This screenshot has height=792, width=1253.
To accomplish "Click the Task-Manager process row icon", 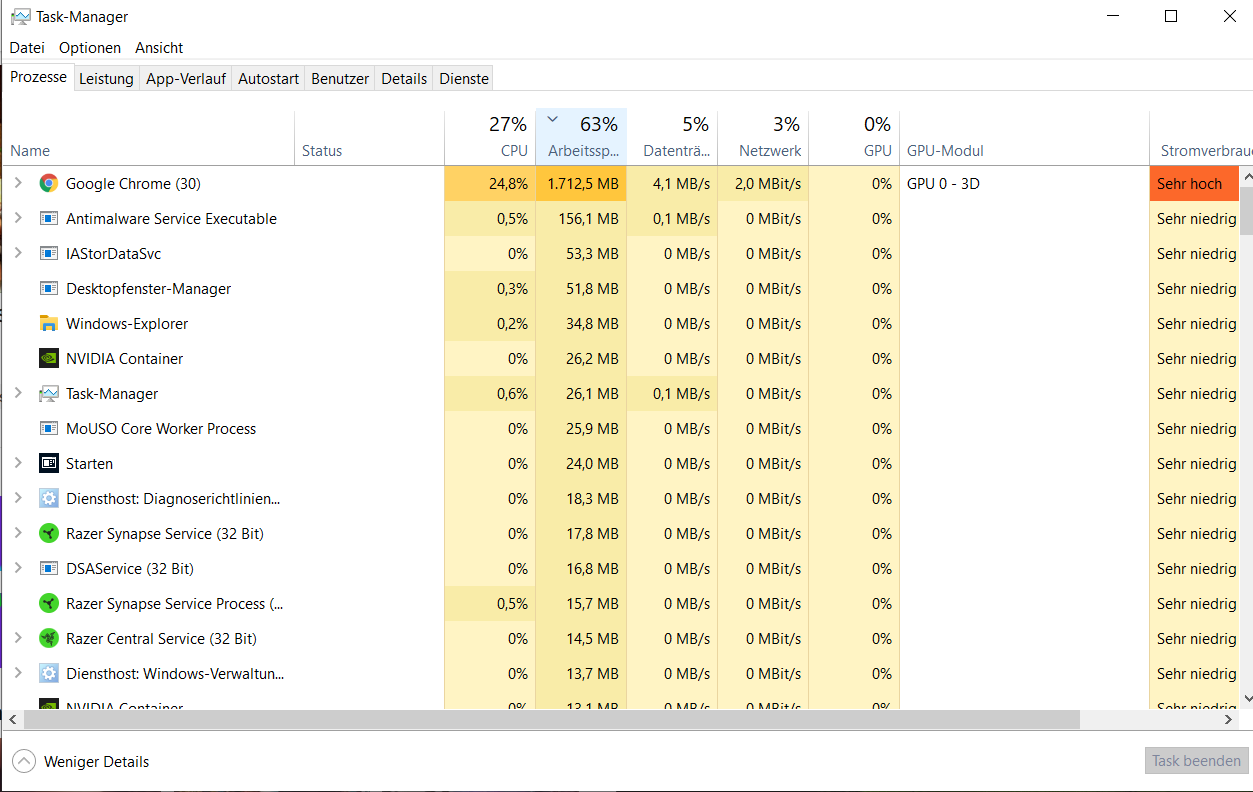I will click(48, 393).
